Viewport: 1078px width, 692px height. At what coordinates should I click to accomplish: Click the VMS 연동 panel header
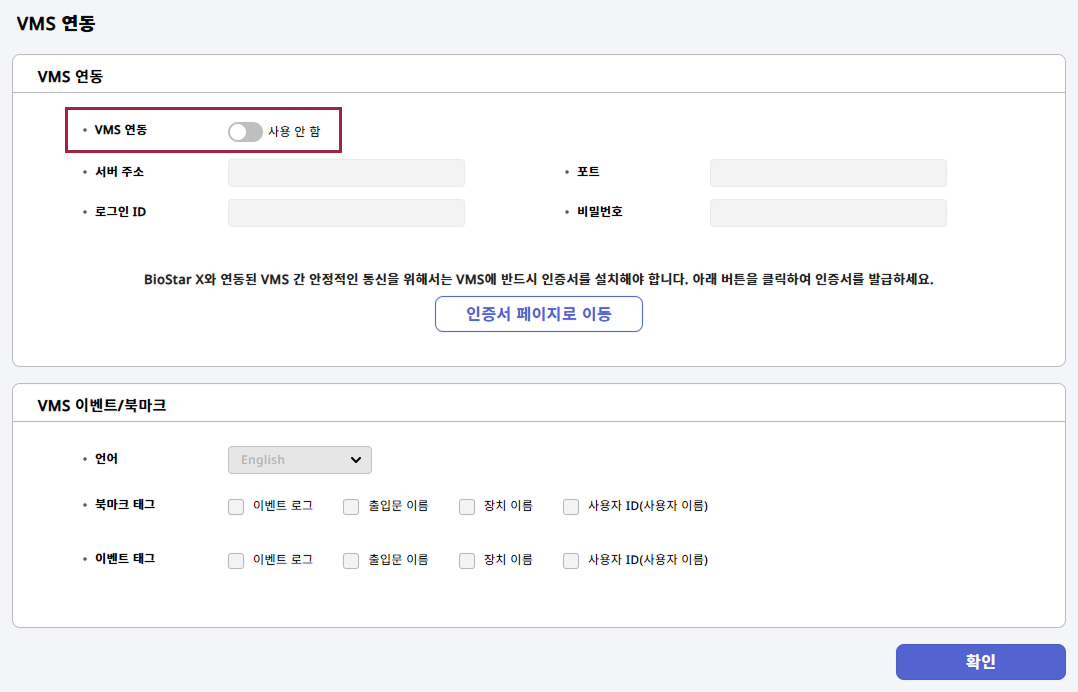point(70,76)
